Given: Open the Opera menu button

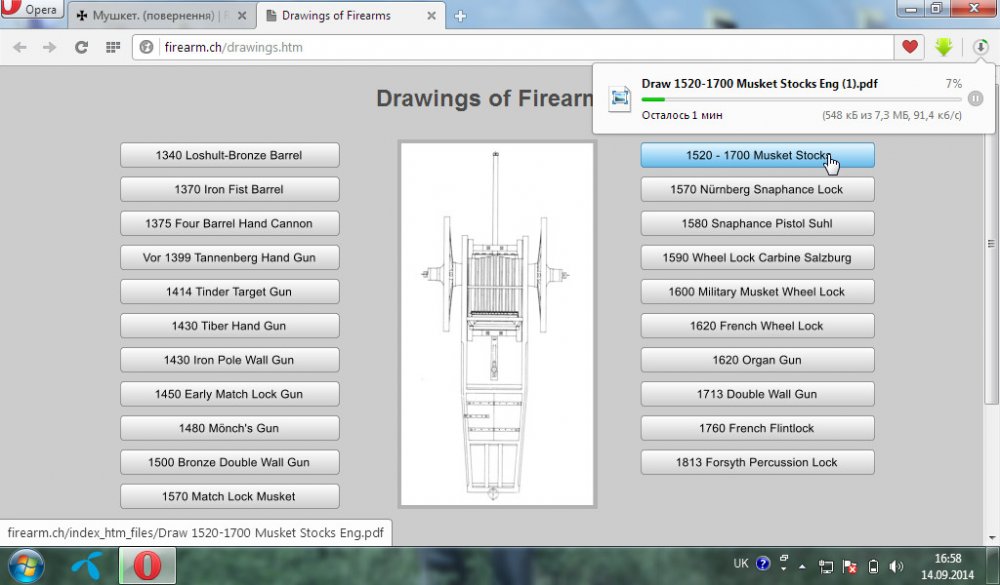Looking at the screenshot, I should coord(32,10).
